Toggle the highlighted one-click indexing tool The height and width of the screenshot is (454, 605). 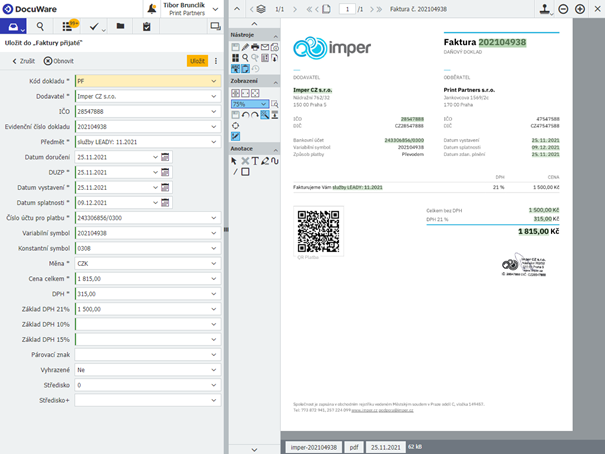pyautogui.click(x=235, y=69)
